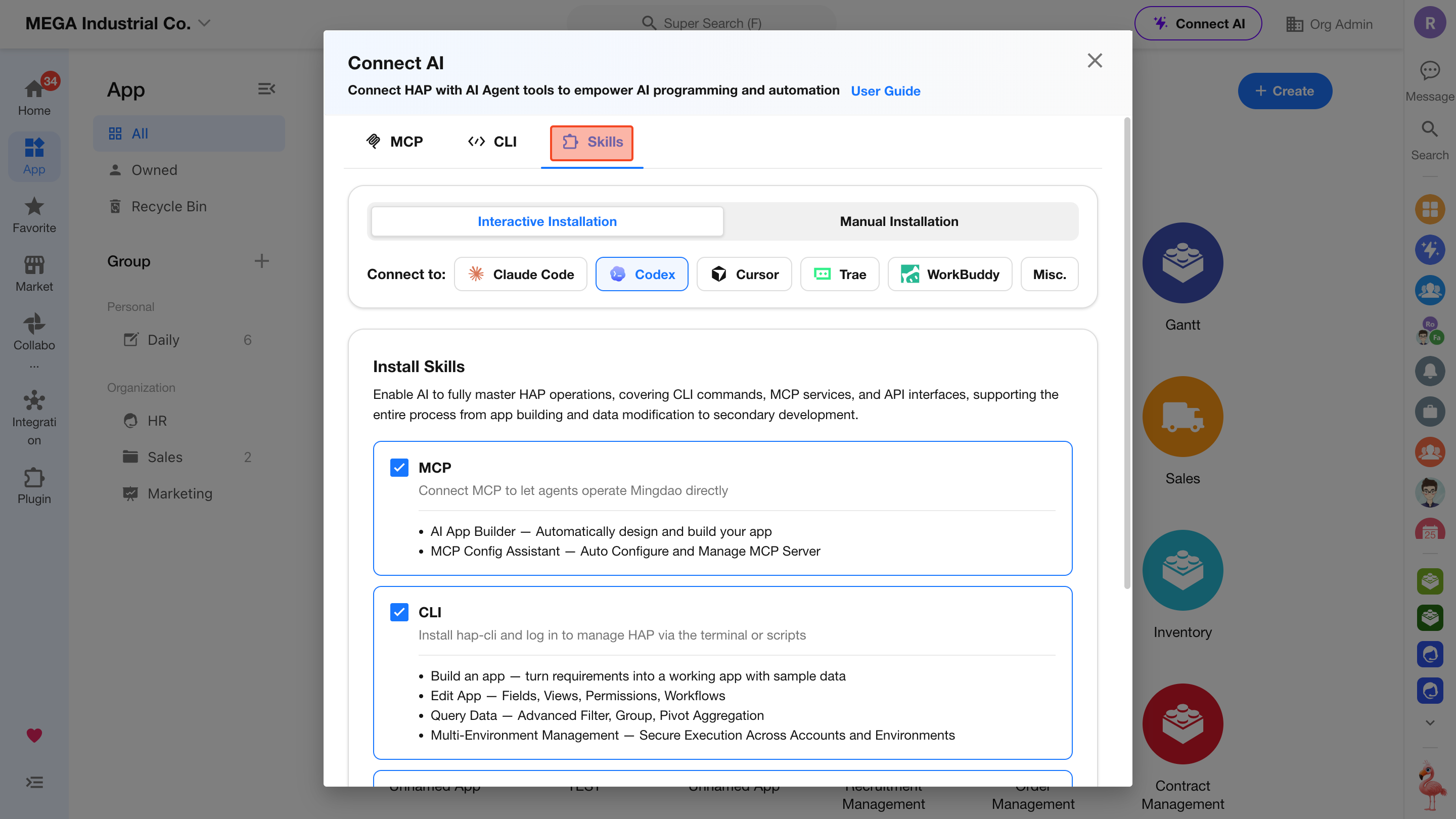Open Market in the left sidebar

point(34,274)
